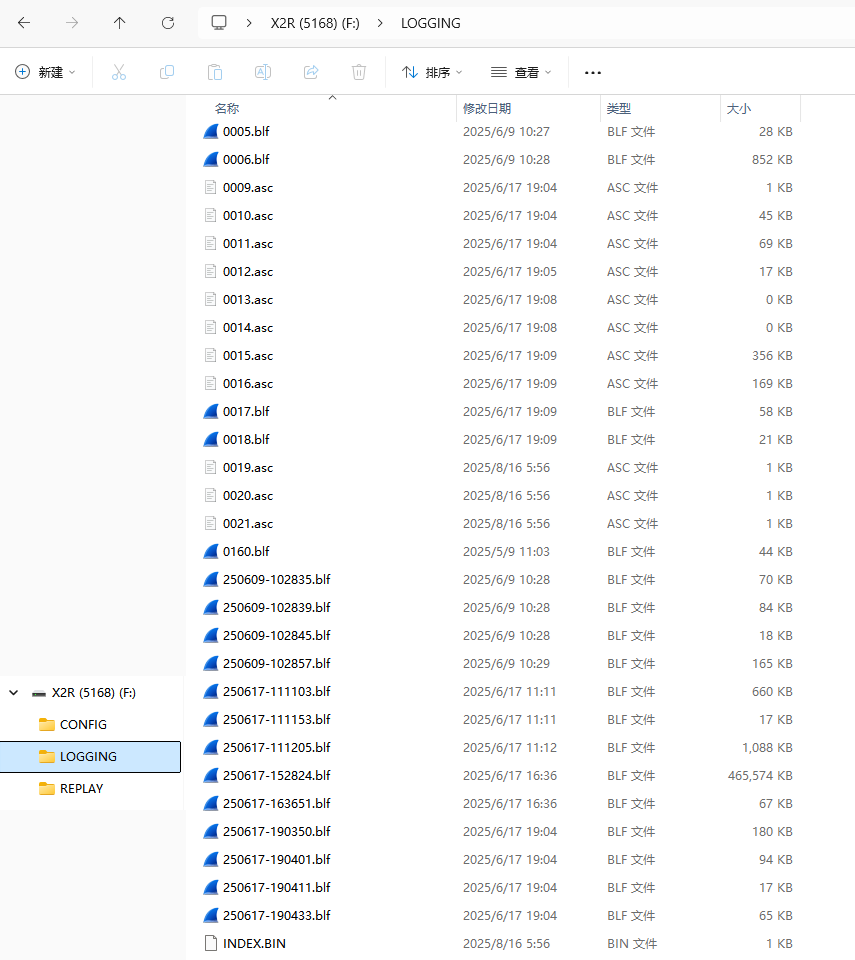Image resolution: width=855 pixels, height=960 pixels.
Task: Sort by 大小 size column header
Action: [x=739, y=108]
